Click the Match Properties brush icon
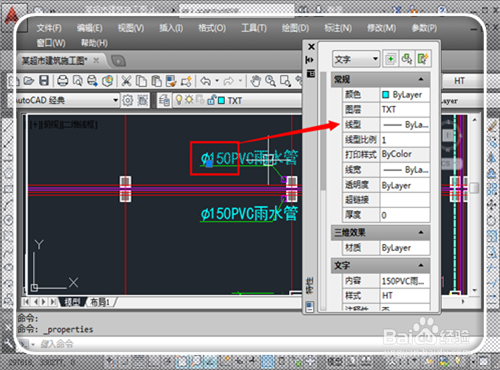This screenshot has height=370, width=500. point(171,81)
